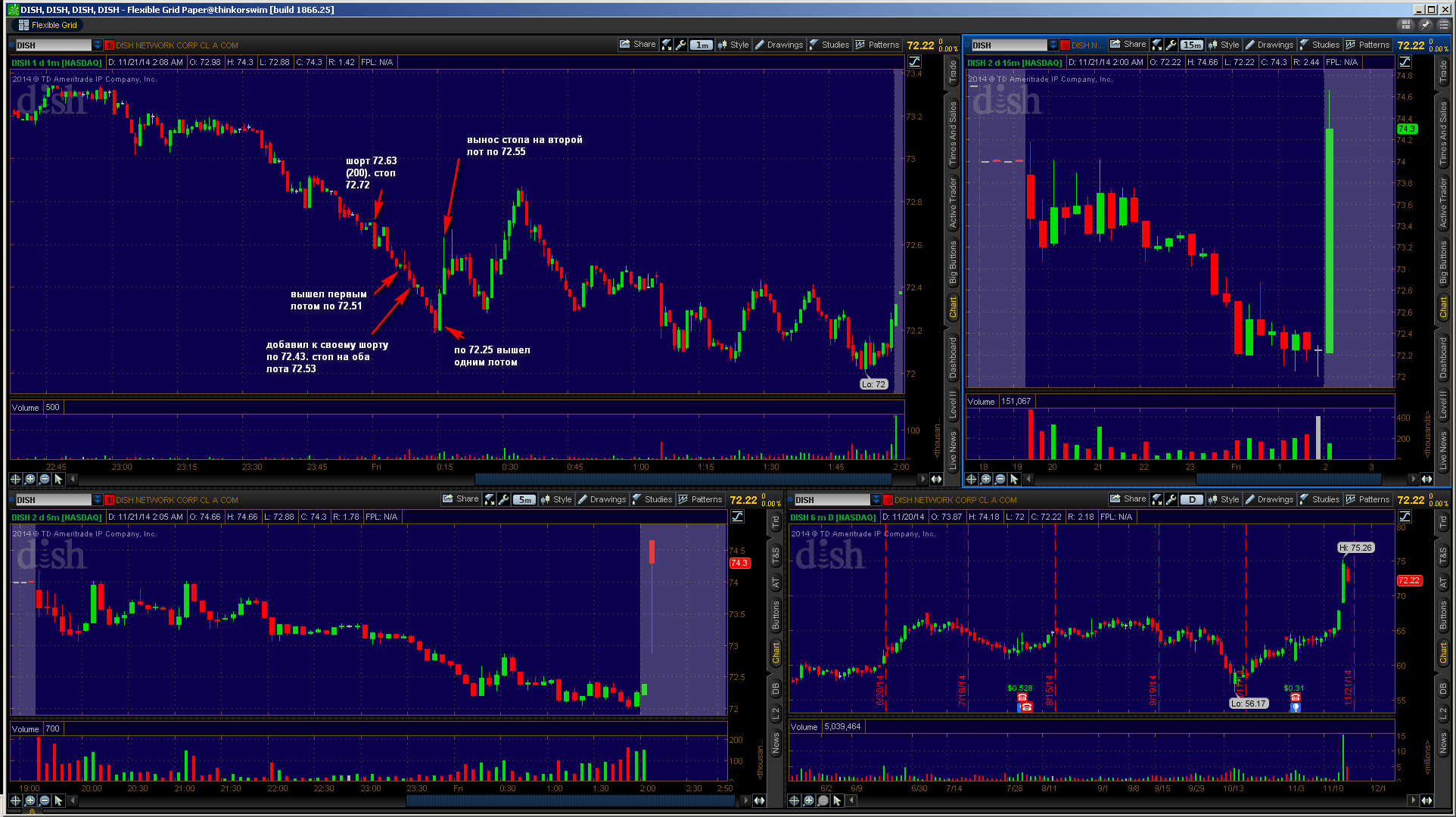
Task: Click quick study icon in 5m chart toolbar
Action: coord(489,499)
